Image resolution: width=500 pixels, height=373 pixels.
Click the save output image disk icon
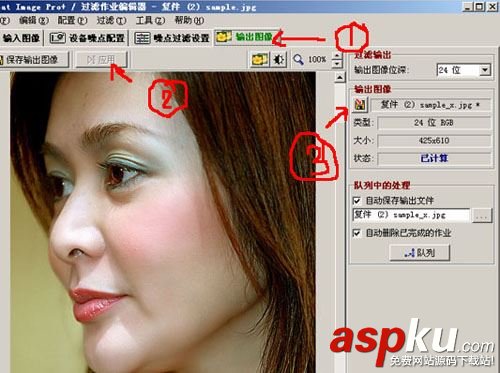click(360, 105)
